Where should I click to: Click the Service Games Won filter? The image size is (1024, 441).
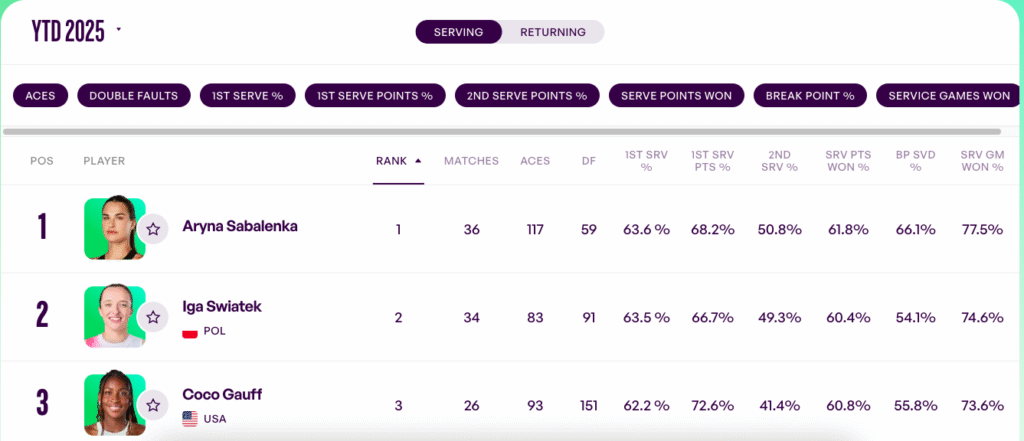pos(949,95)
